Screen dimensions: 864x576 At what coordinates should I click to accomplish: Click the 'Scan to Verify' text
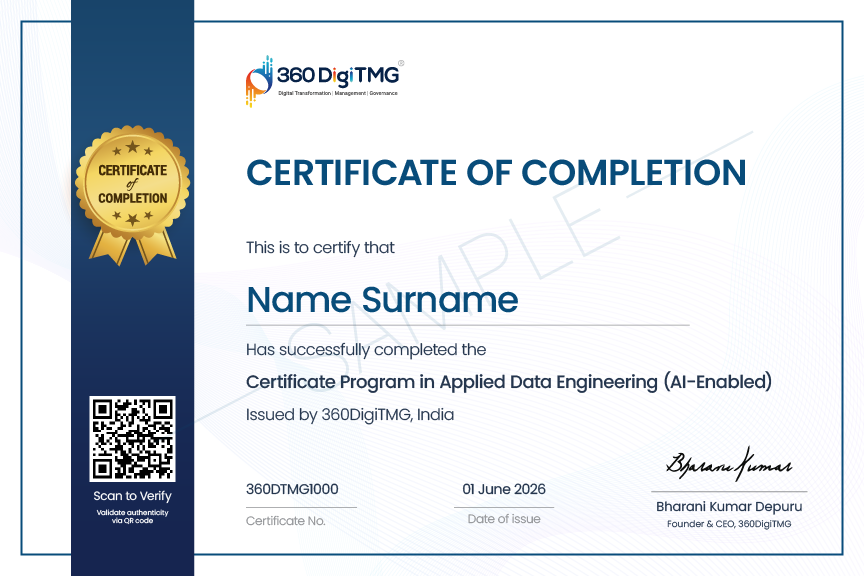pos(132,496)
